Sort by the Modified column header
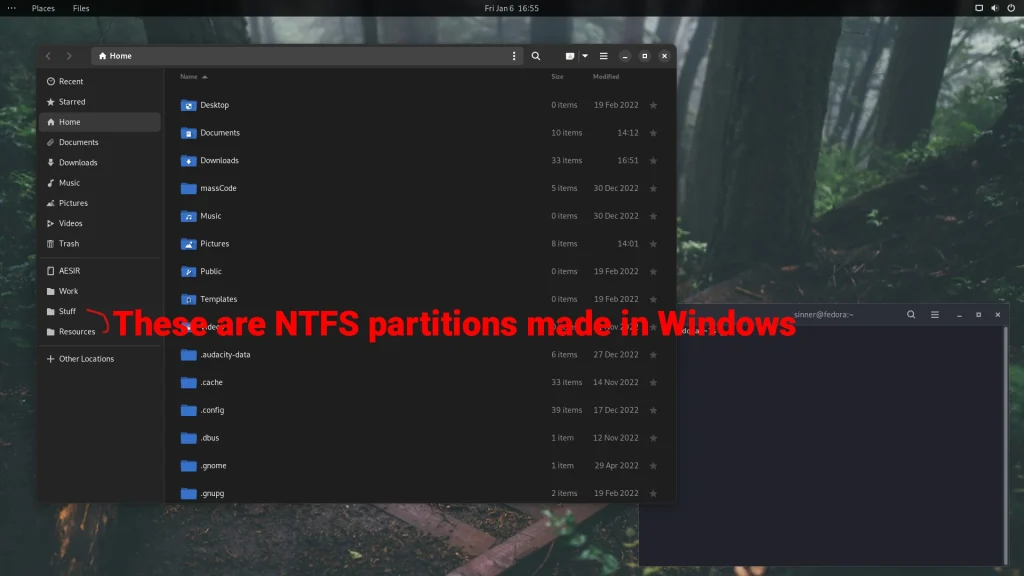 coord(606,76)
